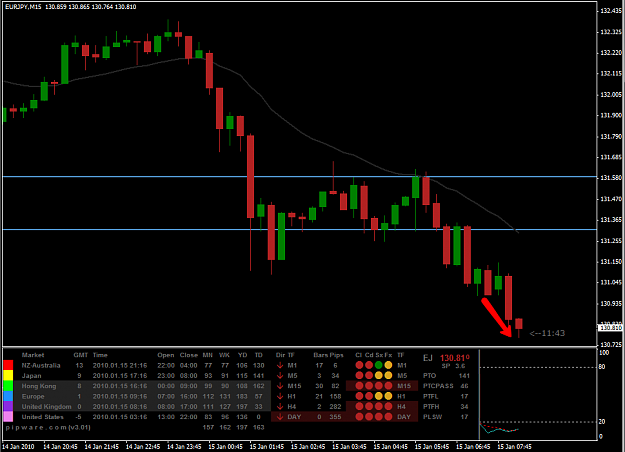625x452 pixels.
Task: Click the purple United Kingdom color swatch
Action: [x=8, y=407]
